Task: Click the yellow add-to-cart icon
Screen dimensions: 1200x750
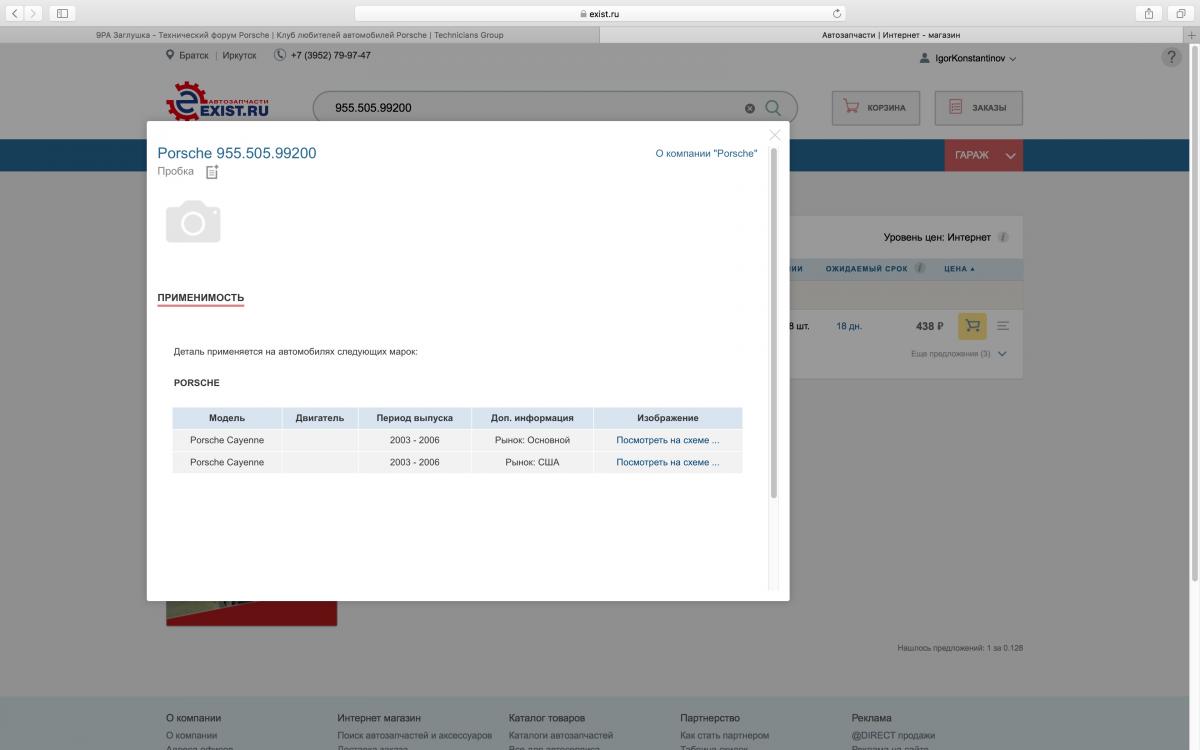Action: click(971, 326)
